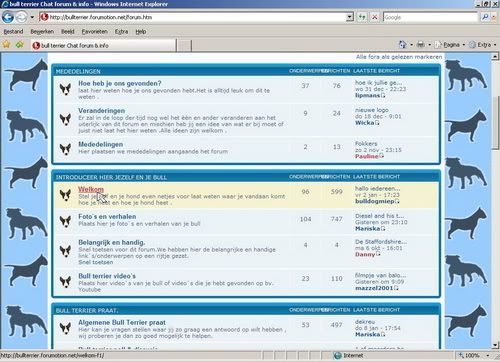Open the Favorieten menu
The height and width of the screenshot is (362, 500).
[x=95, y=32]
